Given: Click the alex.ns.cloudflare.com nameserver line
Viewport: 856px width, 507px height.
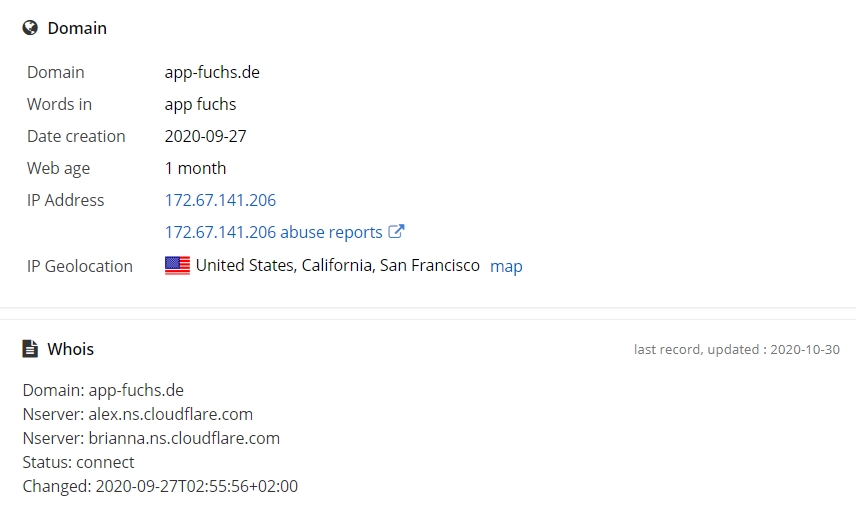Looking at the screenshot, I should coord(138,414).
